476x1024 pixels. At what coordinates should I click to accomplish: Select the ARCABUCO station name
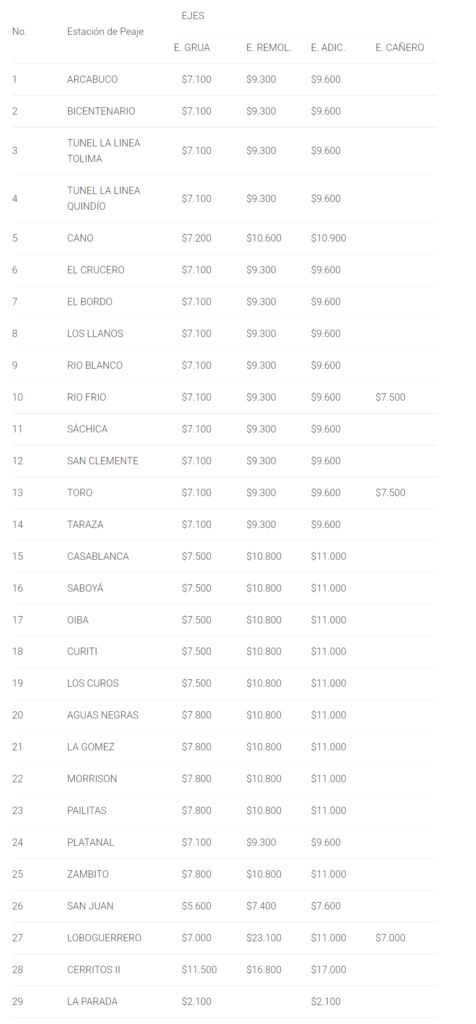point(92,79)
